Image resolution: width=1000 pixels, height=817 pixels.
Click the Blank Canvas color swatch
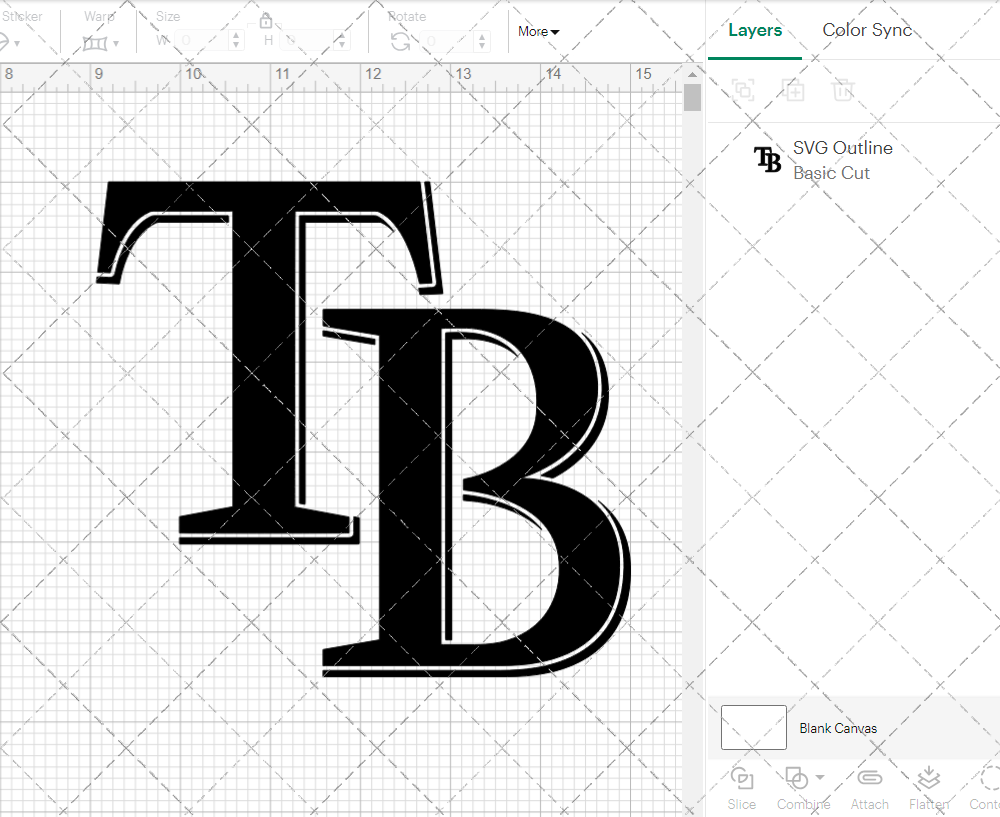click(753, 727)
